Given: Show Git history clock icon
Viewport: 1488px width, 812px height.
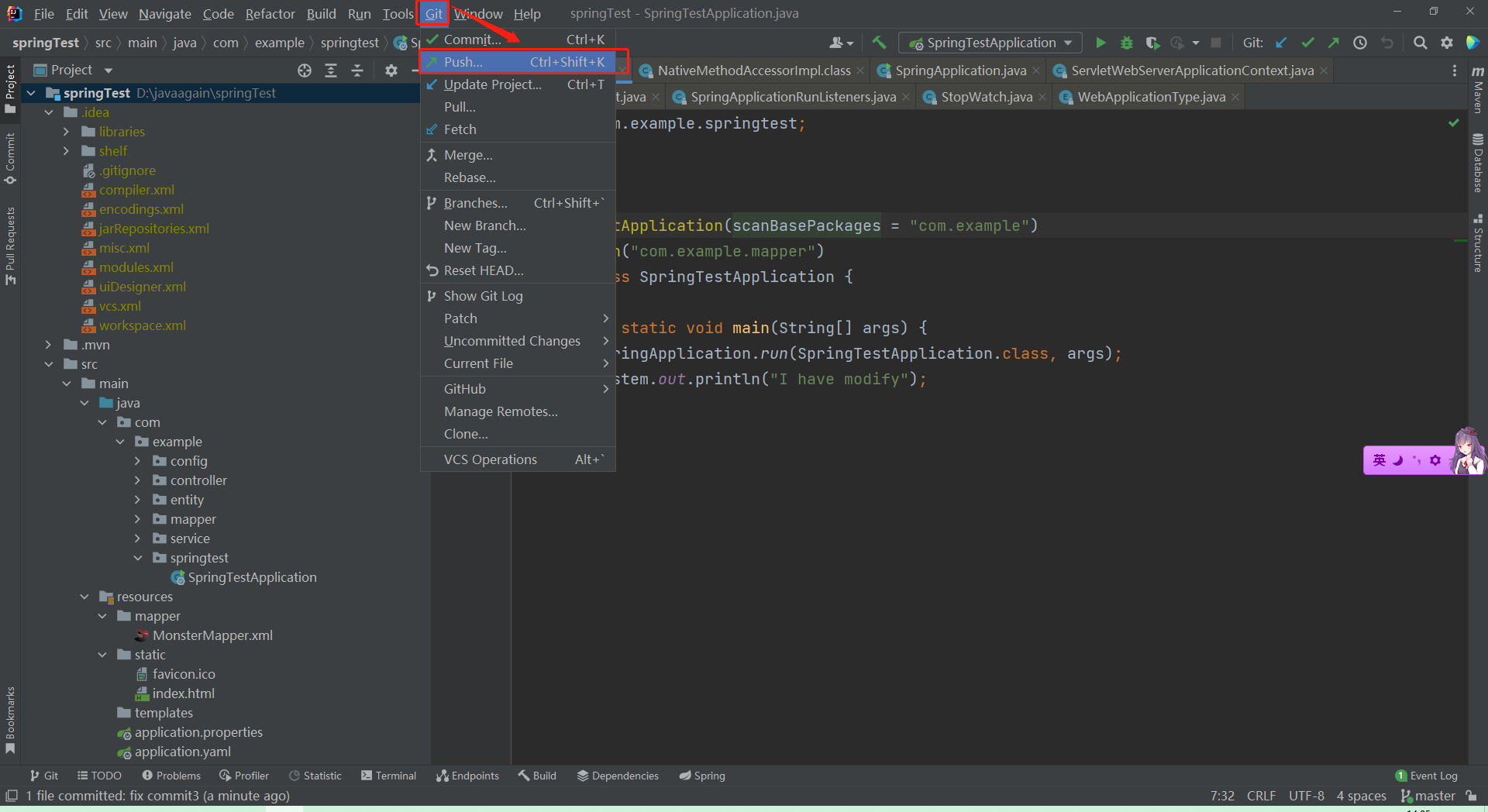Looking at the screenshot, I should (1360, 43).
